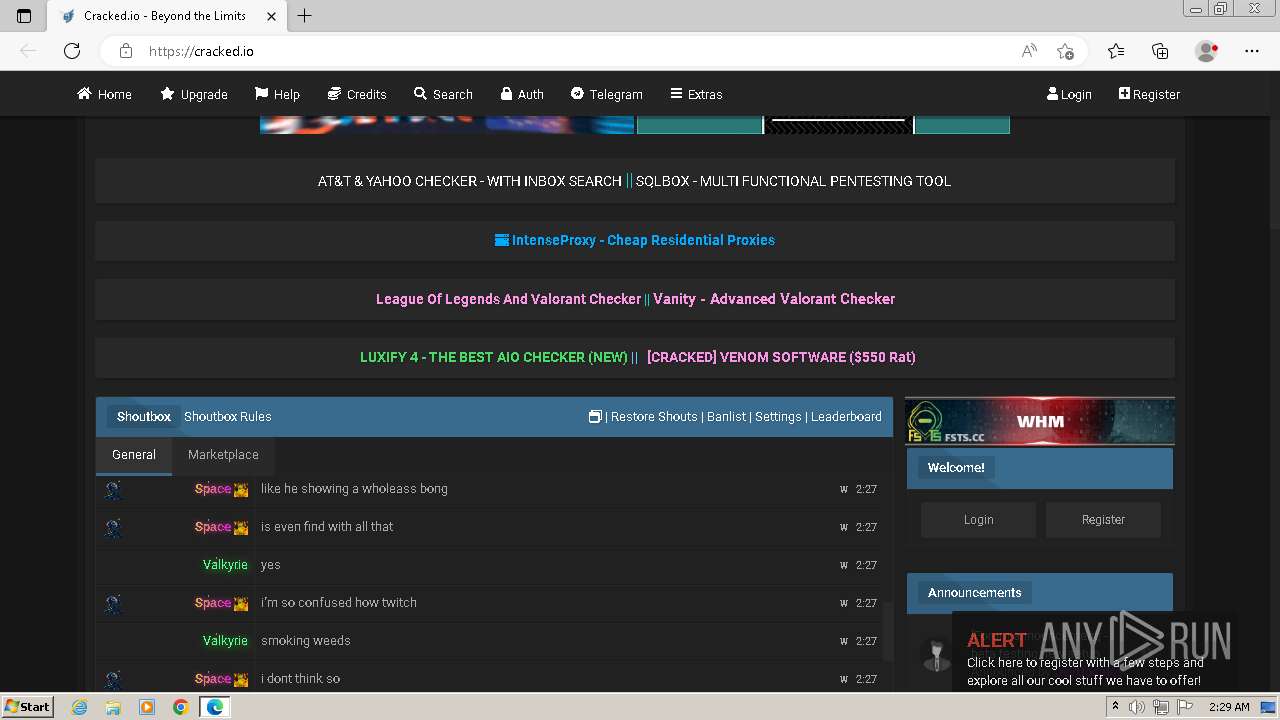The height and width of the screenshot is (720, 1280).
Task: Click Login button in Welcome panel
Action: [x=979, y=520]
